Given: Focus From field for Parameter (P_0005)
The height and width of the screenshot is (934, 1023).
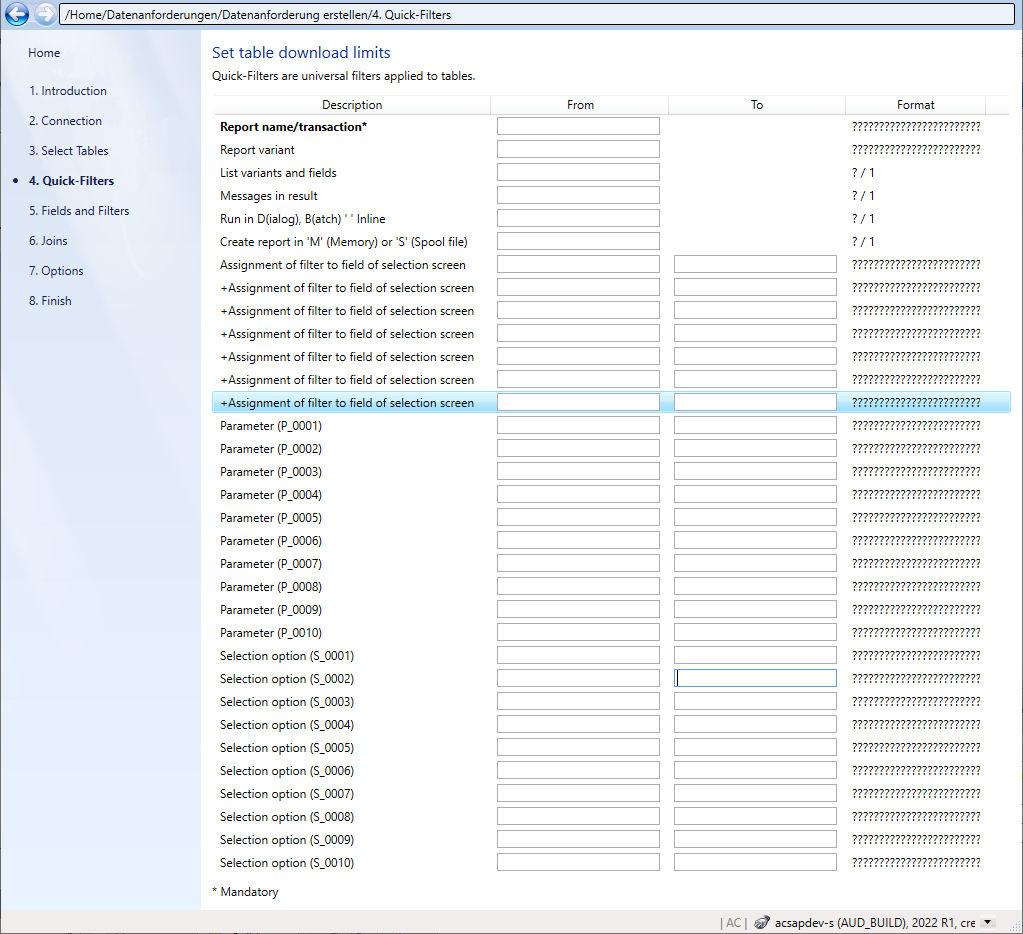Looking at the screenshot, I should coord(578,517).
